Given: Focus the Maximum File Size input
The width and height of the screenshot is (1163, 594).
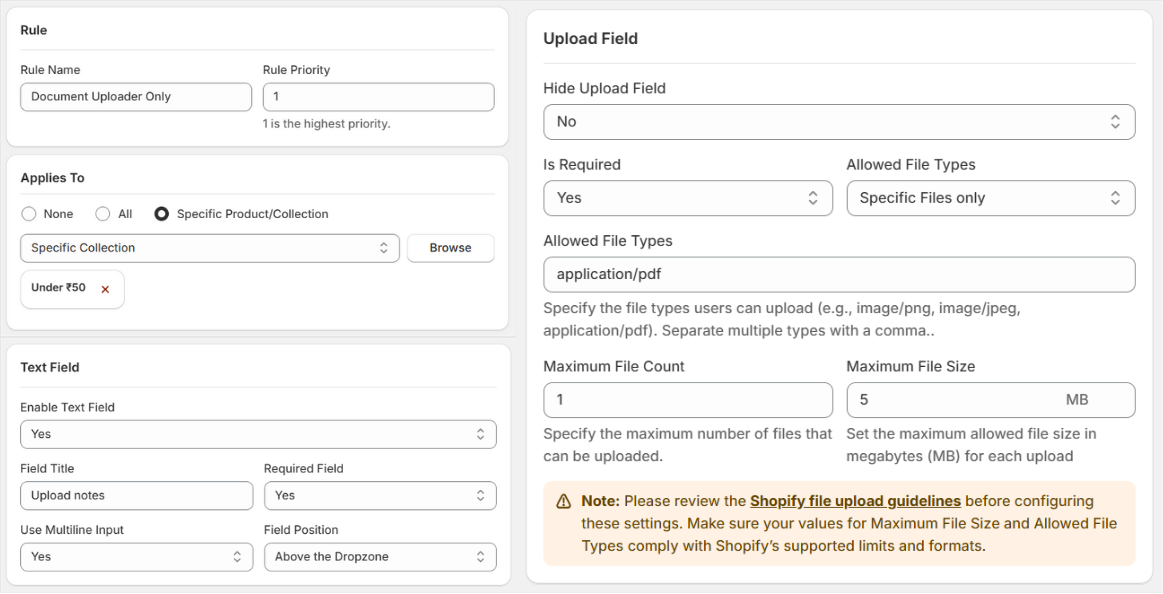Looking at the screenshot, I should 950,400.
